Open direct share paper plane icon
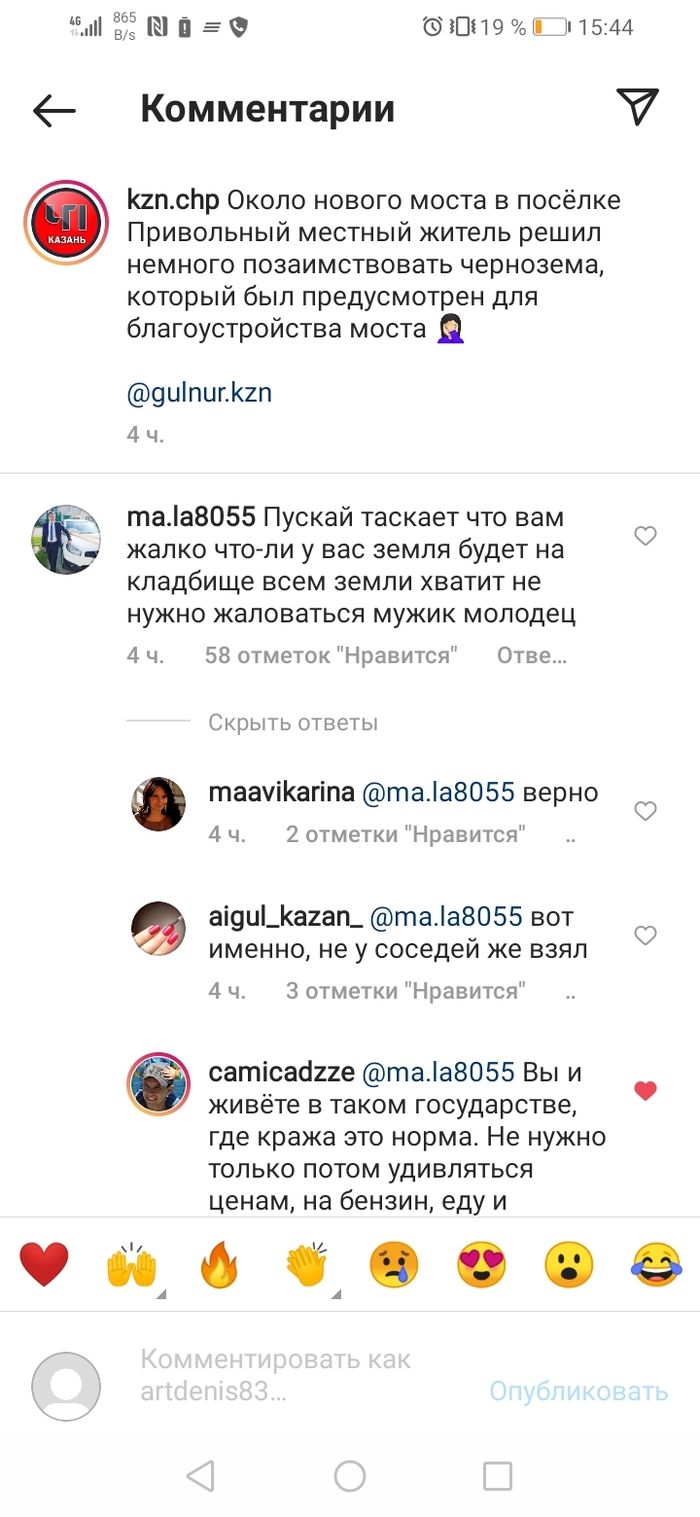The image size is (700, 1517). (637, 107)
